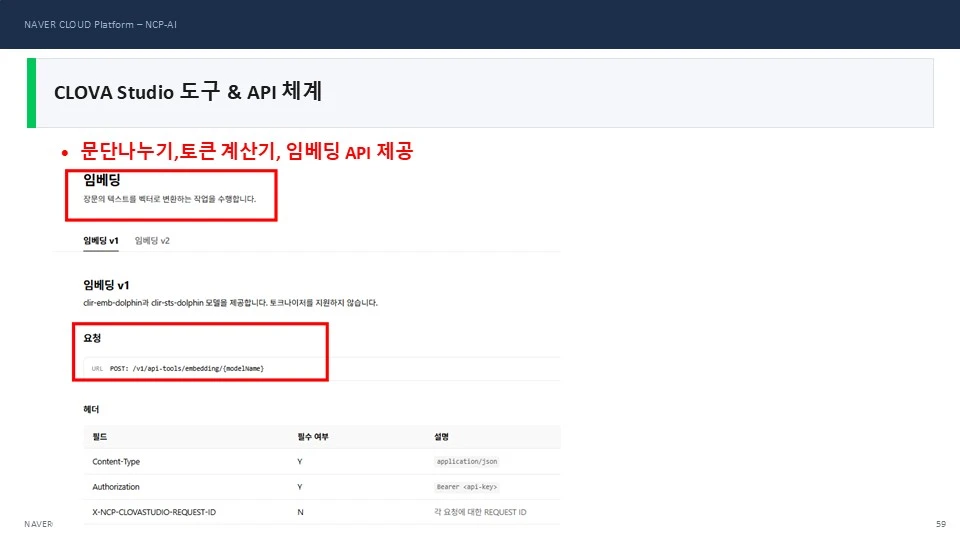The image size is (960, 540).
Task: Click the Content-Type field cell
Action: [116, 462]
